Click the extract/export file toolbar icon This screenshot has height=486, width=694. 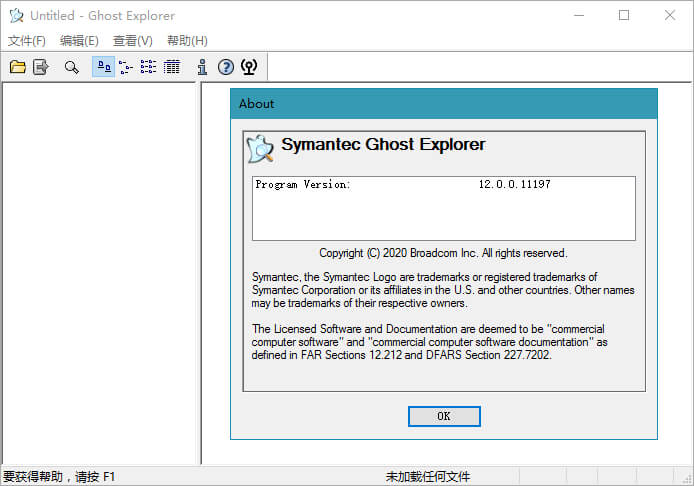[x=41, y=67]
